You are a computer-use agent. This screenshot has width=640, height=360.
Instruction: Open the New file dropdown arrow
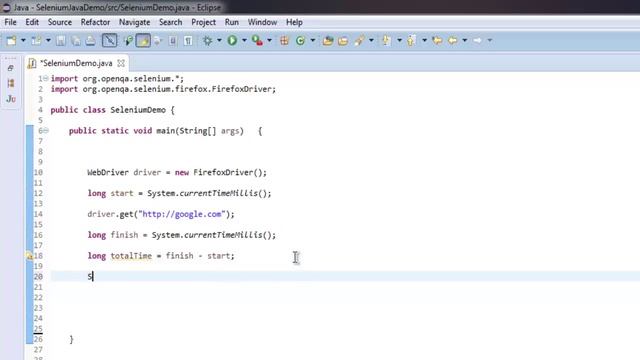[23, 40]
